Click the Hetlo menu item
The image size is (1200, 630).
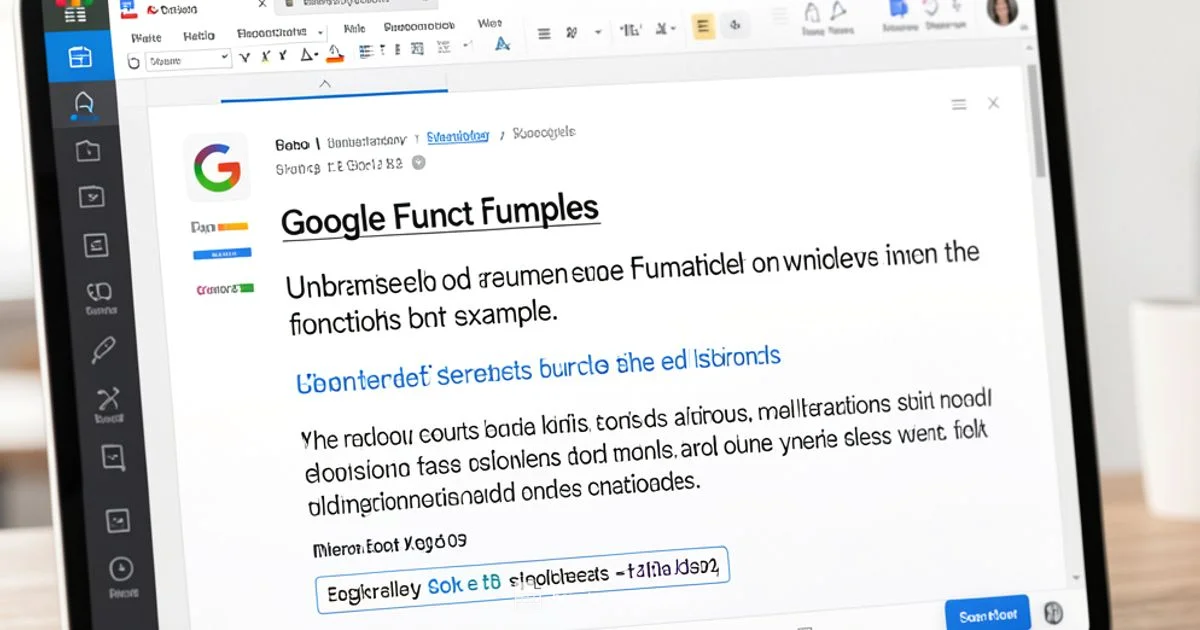pyautogui.click(x=197, y=34)
